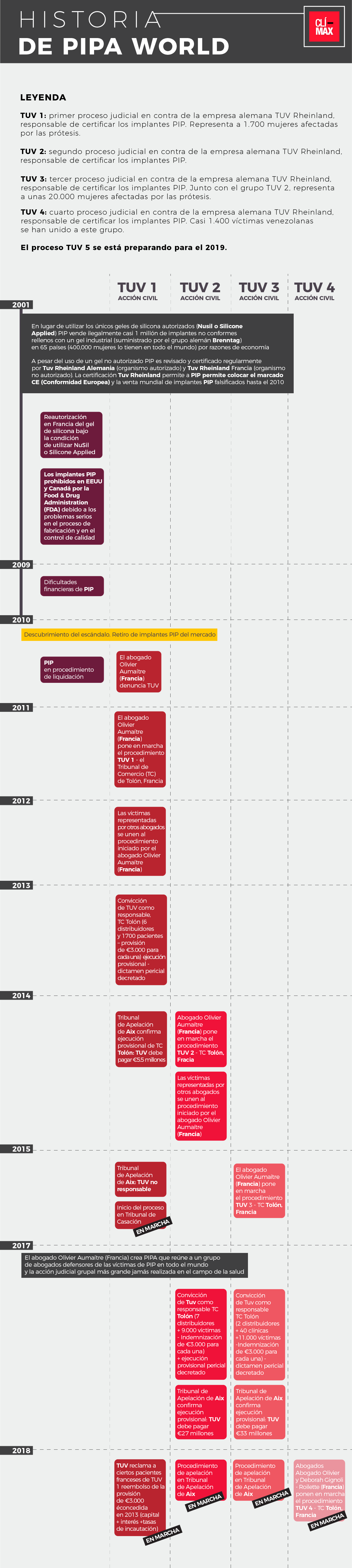
Task: Click the 'Reautorización en Francia del gel' box
Action: tap(71, 435)
